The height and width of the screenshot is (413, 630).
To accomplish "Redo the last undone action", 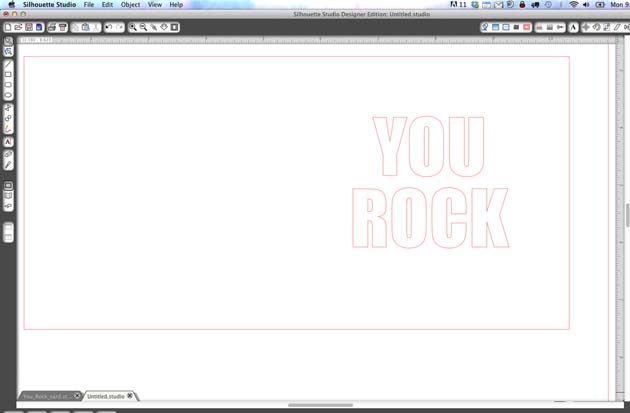I will [x=120, y=27].
